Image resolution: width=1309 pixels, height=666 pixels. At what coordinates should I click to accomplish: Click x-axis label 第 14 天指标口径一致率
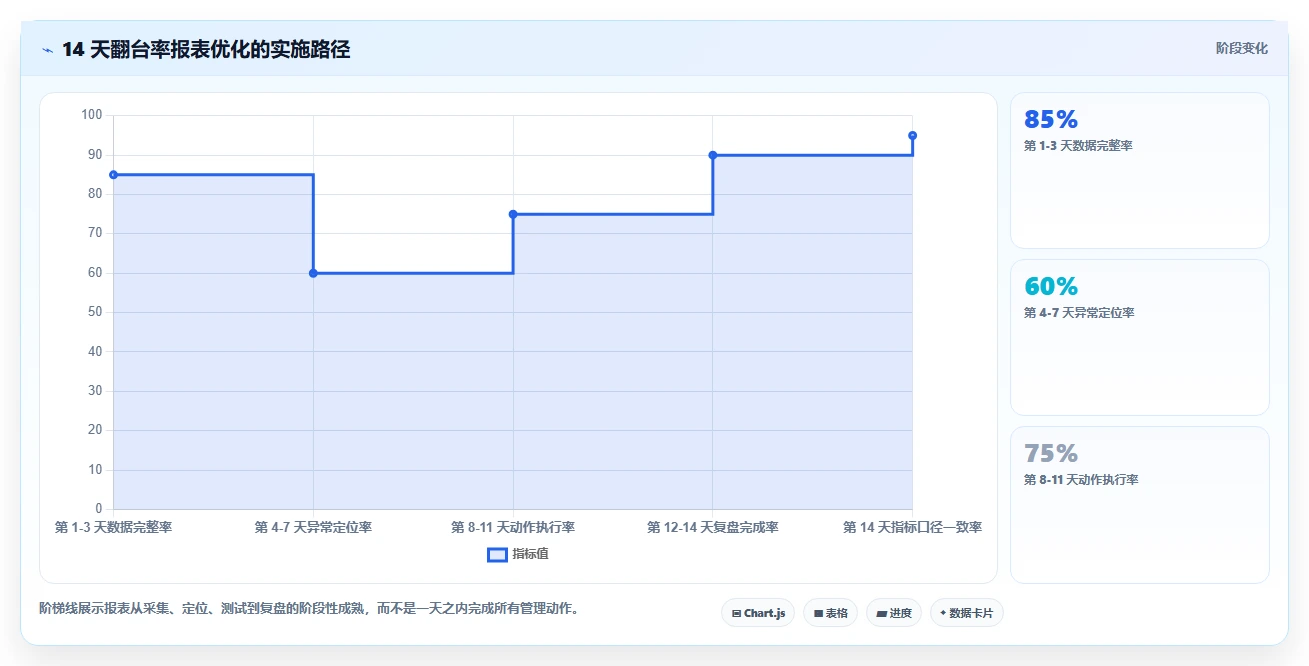[x=912, y=527]
